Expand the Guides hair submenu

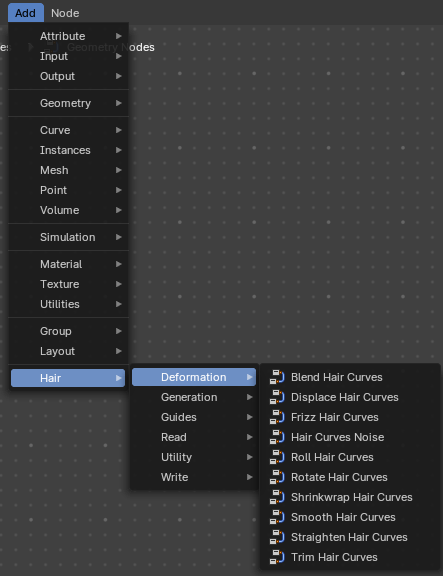point(194,417)
